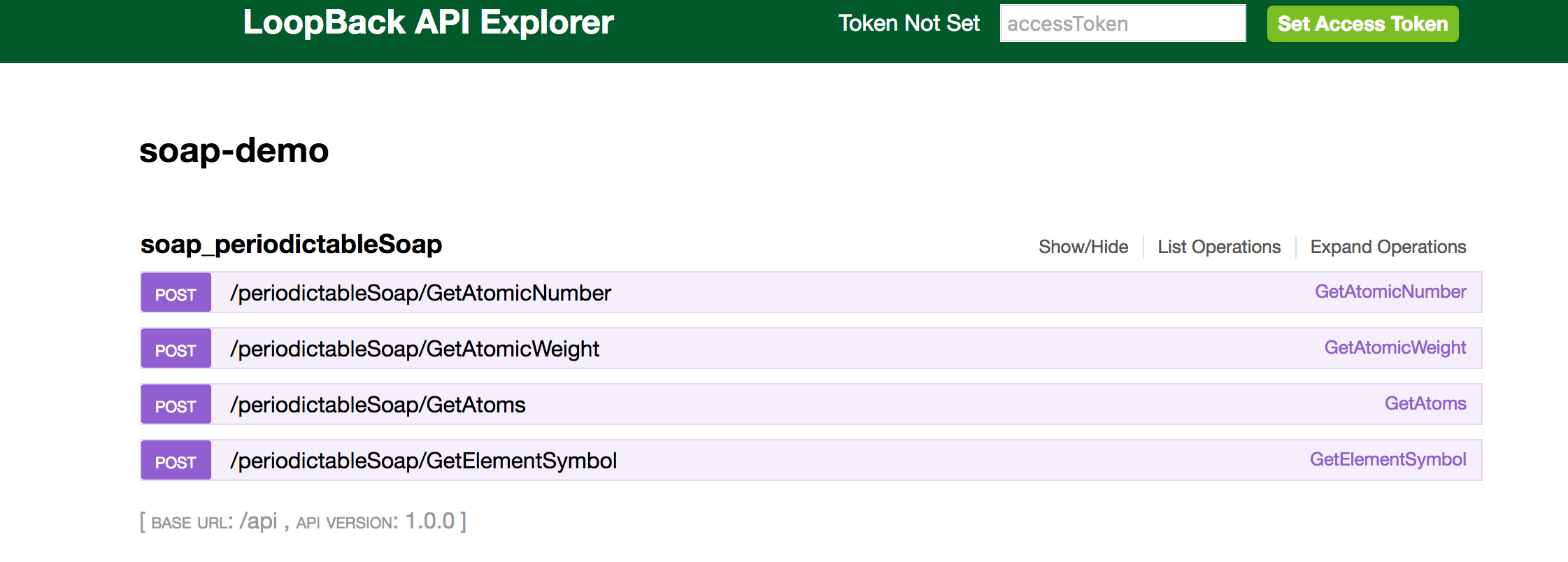
Task: Open the GetElementSymbol operation link at the row's right end
Action: tap(1388, 459)
